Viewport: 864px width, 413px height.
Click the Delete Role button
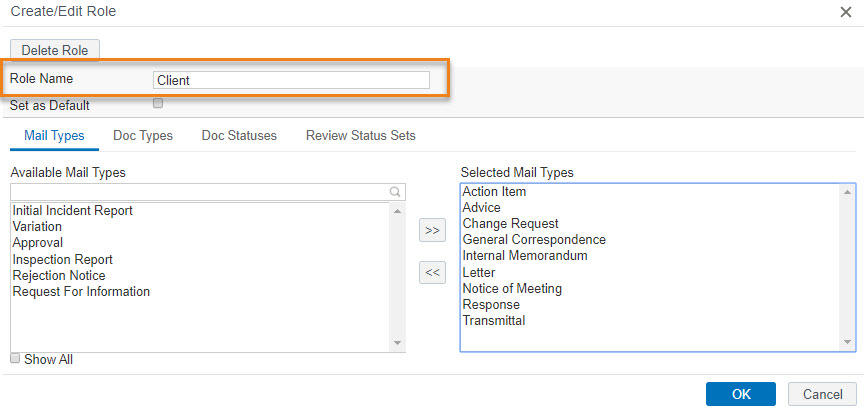55,50
